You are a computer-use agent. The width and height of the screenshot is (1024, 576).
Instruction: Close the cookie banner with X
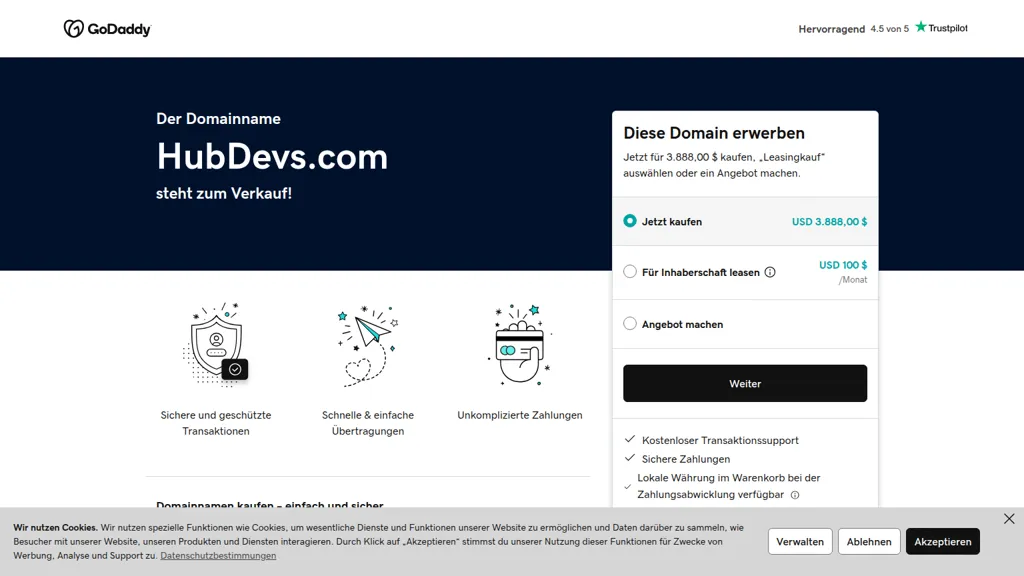[1009, 519]
